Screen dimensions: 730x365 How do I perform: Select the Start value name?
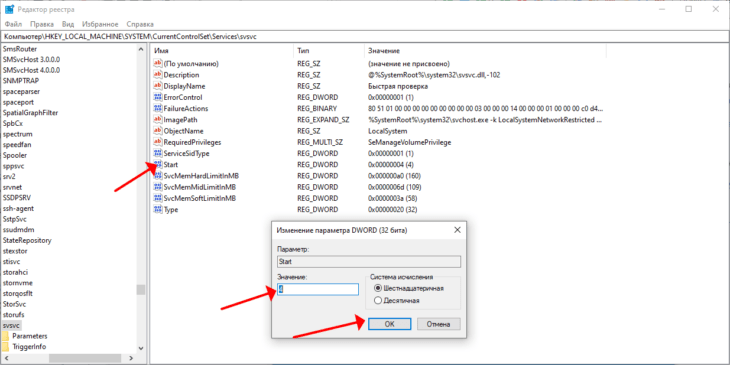click(170, 165)
